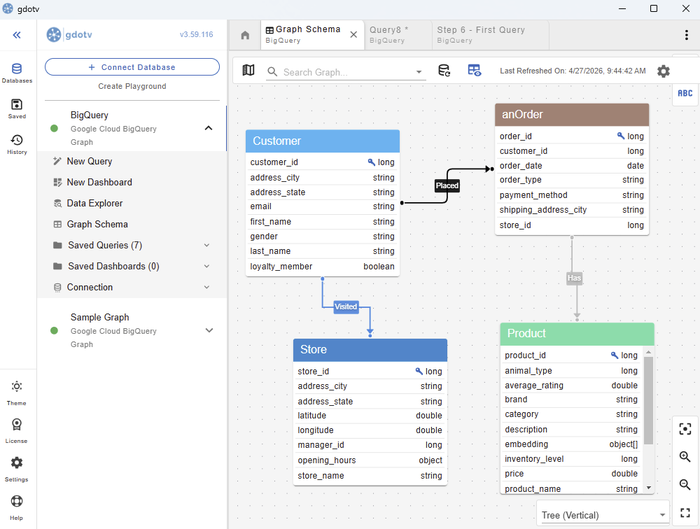Click the gdotv logo icon
Image resolution: width=700 pixels, height=529 pixels.
coord(54,34)
